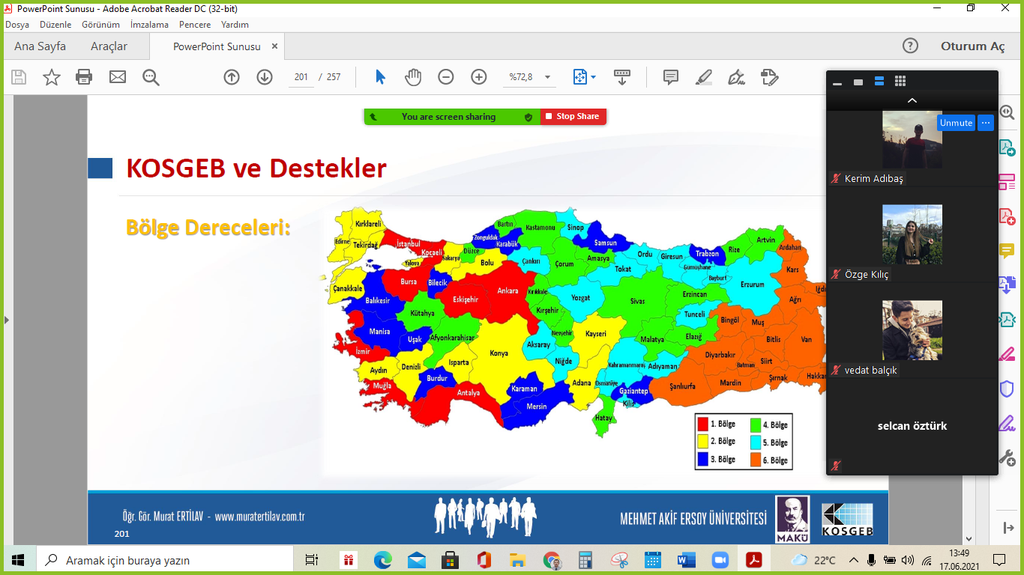Open more options for Kerim Adıbaş

point(985,123)
